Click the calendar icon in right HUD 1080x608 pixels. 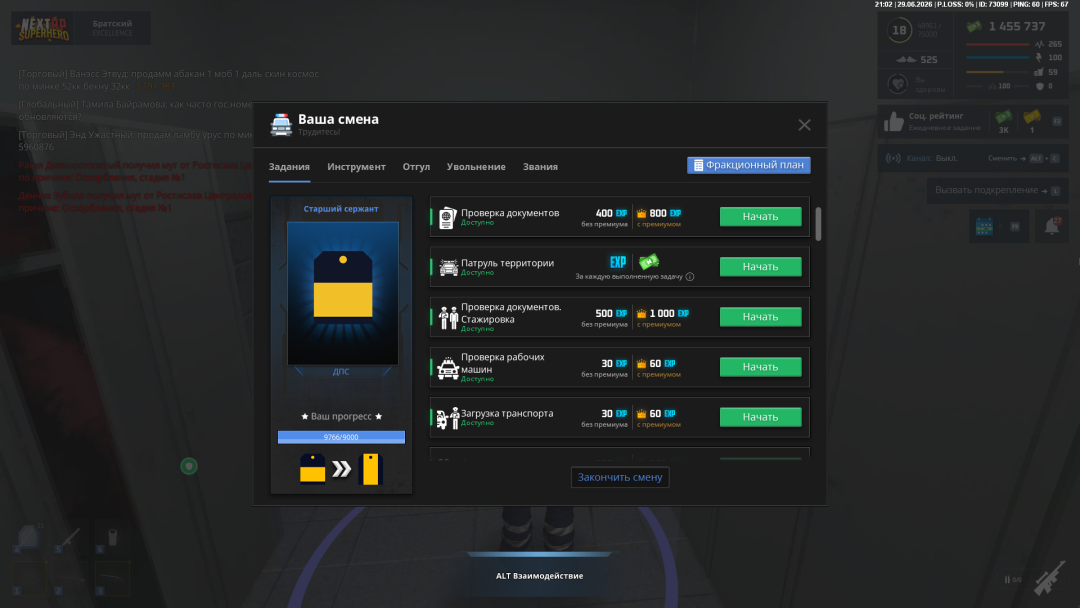tap(984, 226)
